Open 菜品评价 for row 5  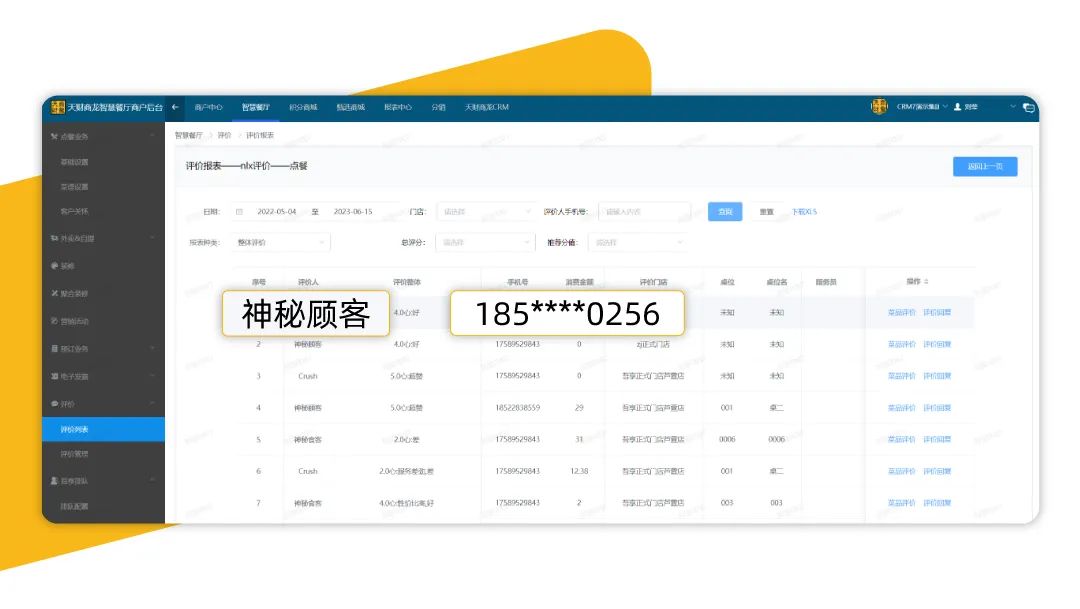click(x=902, y=440)
